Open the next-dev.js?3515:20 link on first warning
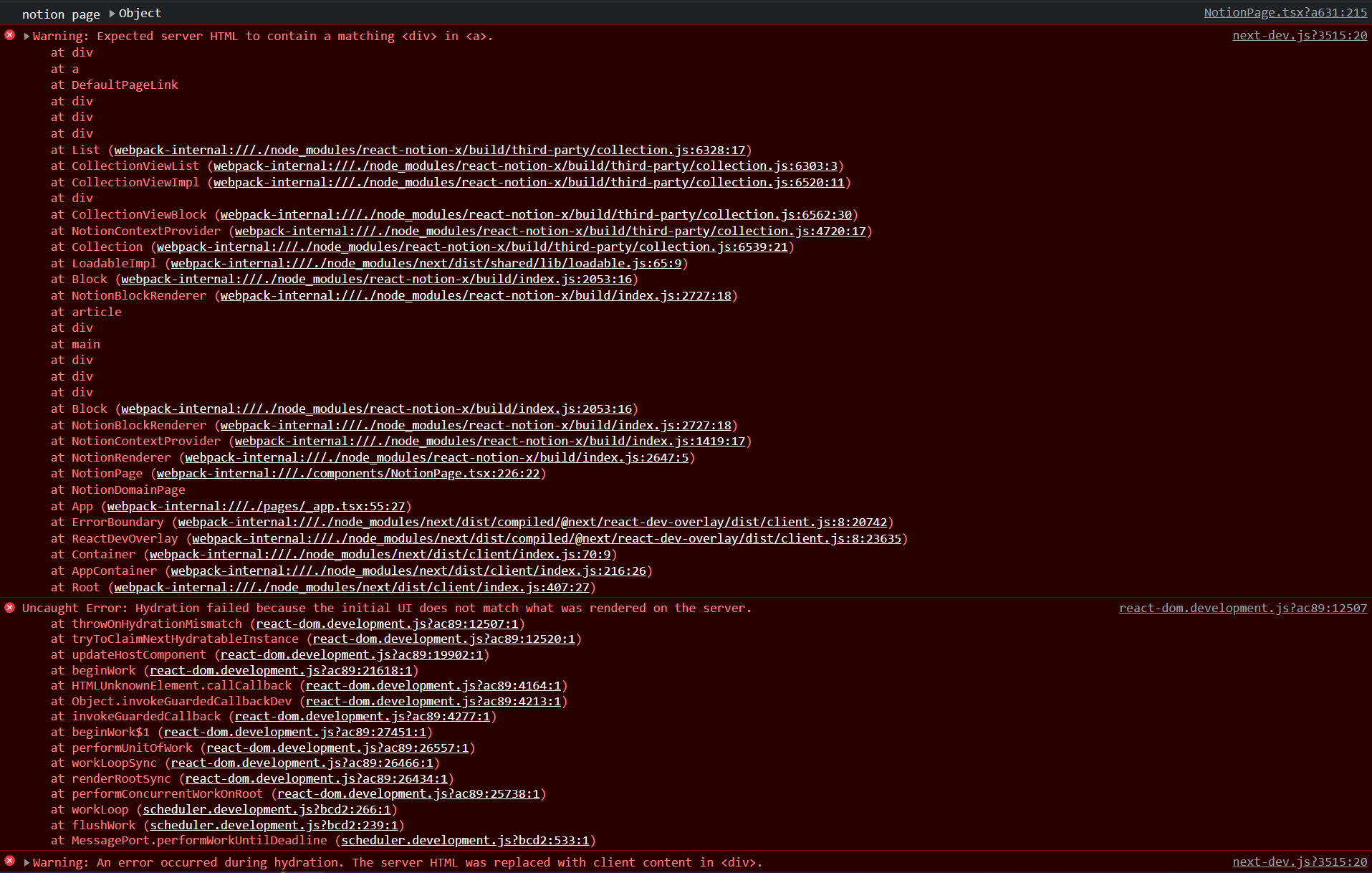 point(1300,36)
